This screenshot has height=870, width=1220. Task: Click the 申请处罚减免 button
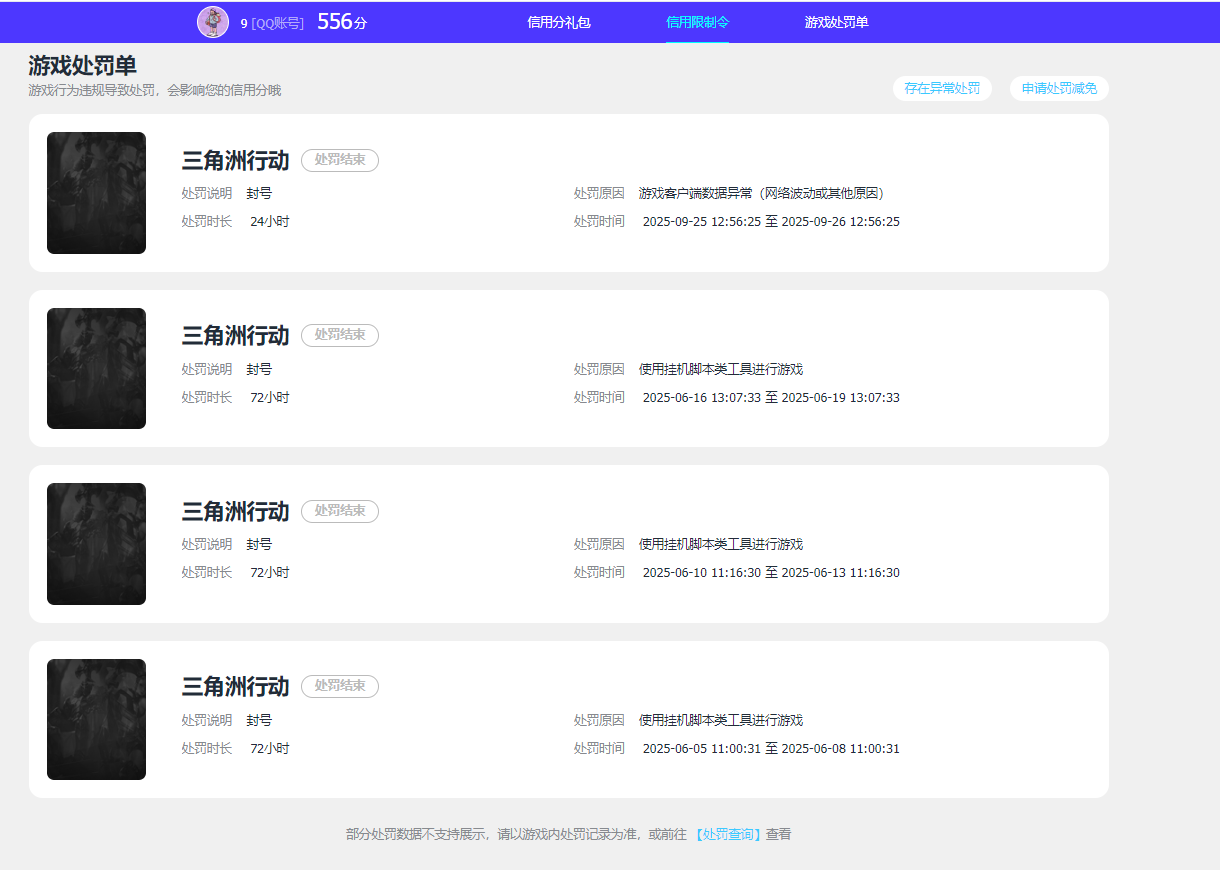[1058, 88]
